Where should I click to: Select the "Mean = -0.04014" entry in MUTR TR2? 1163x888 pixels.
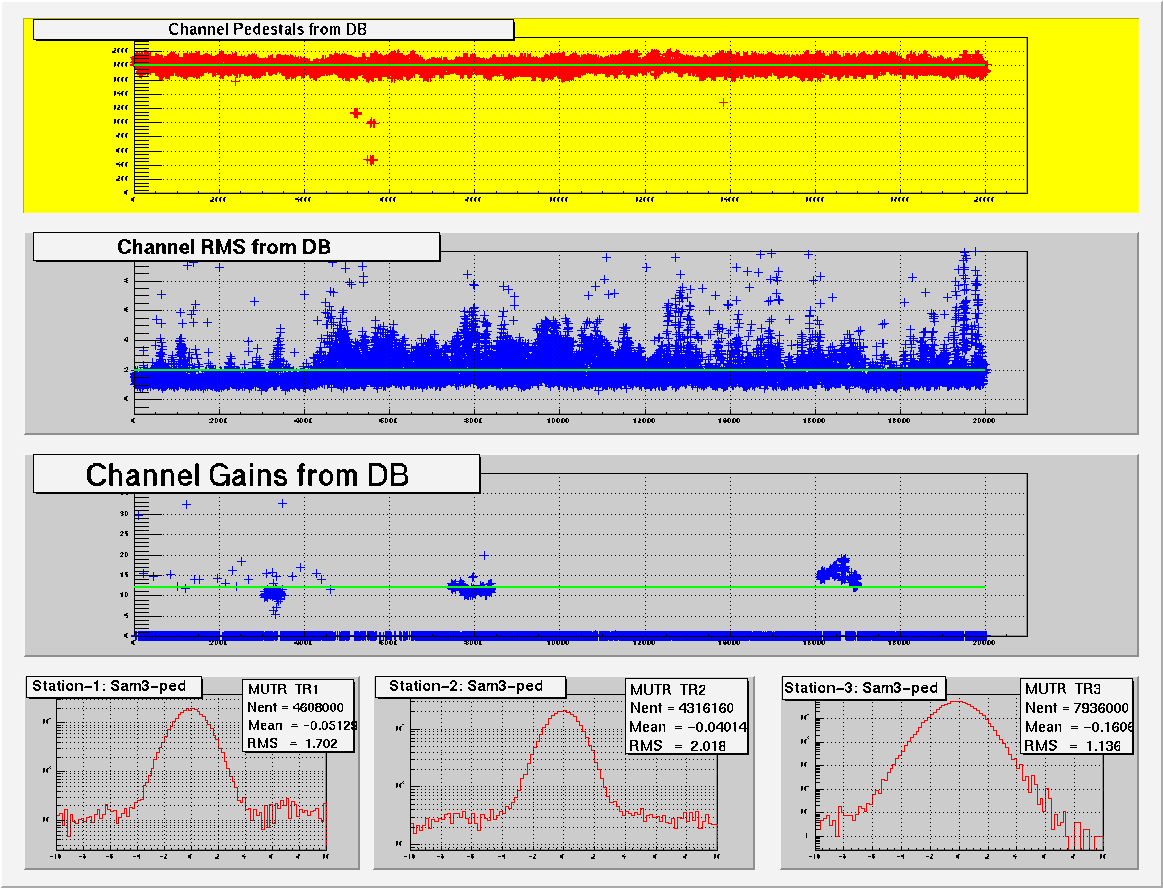pos(688,727)
